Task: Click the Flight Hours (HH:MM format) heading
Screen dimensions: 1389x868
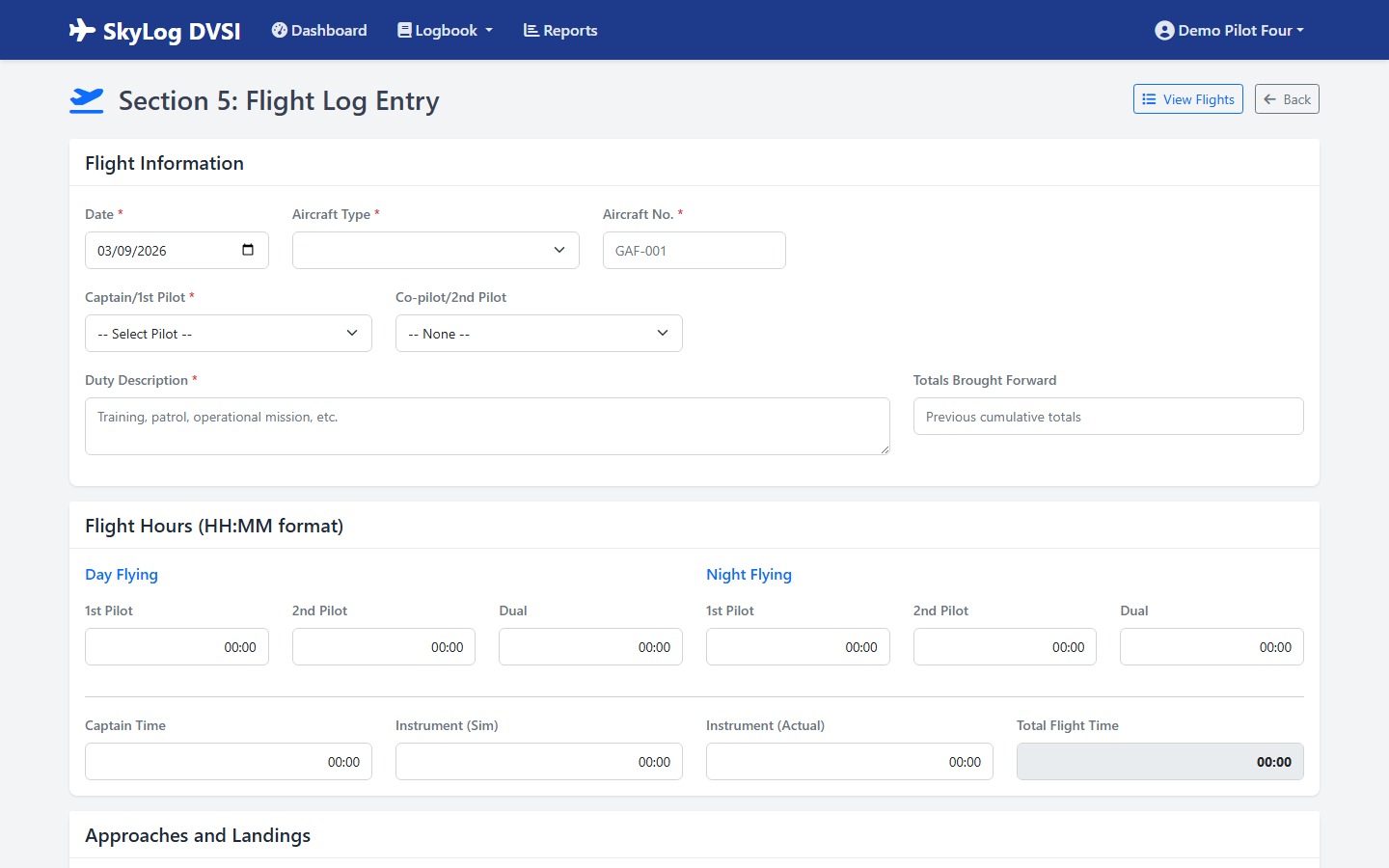Action: coord(214,526)
